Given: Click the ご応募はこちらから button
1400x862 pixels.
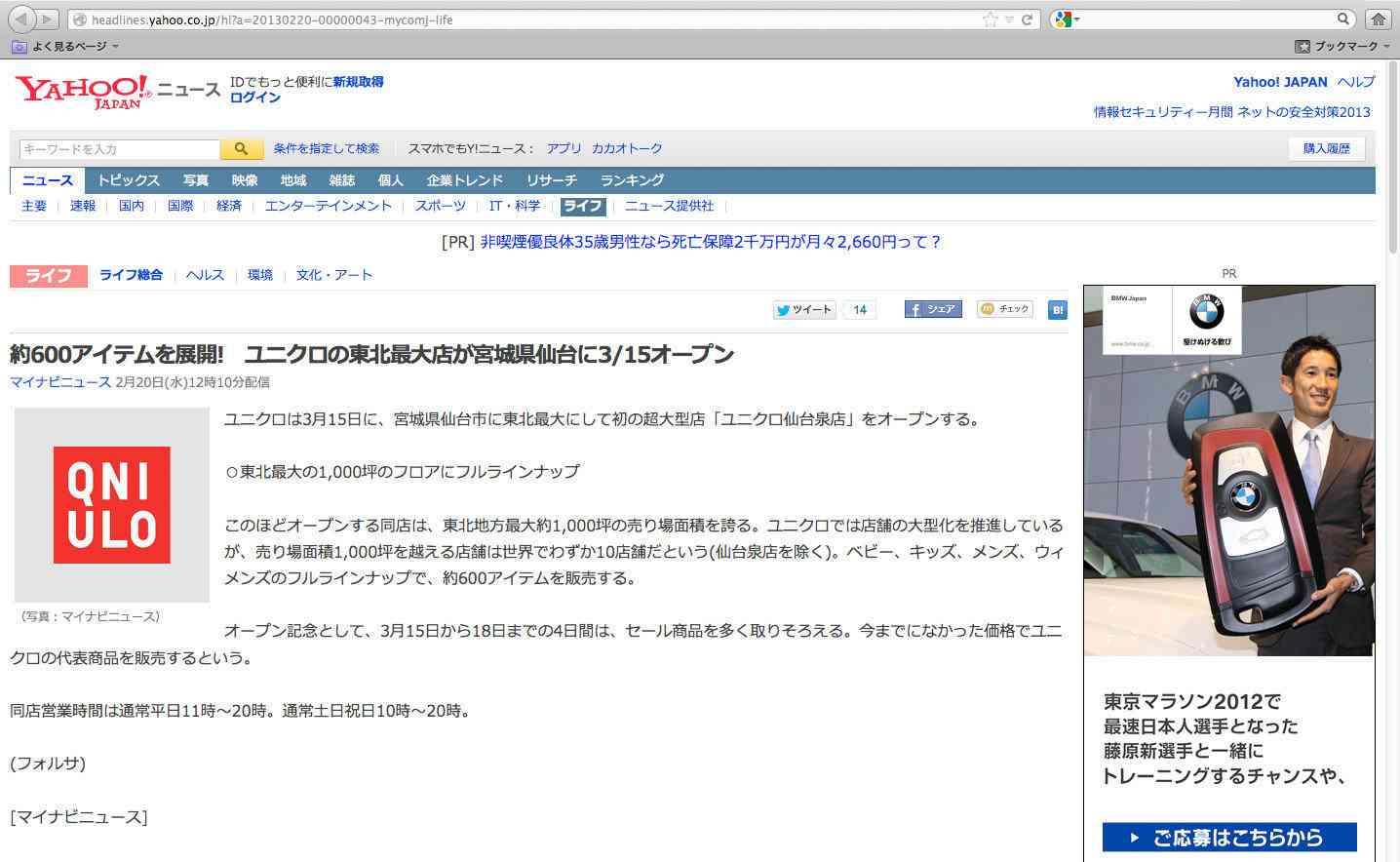Looking at the screenshot, I should coord(1229,837).
